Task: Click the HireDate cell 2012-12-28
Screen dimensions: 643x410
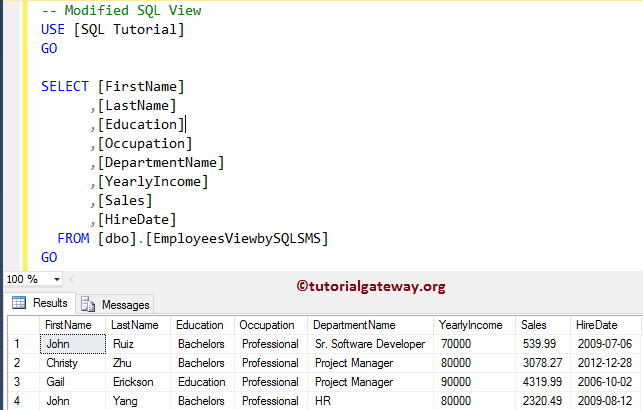Action: point(604,363)
